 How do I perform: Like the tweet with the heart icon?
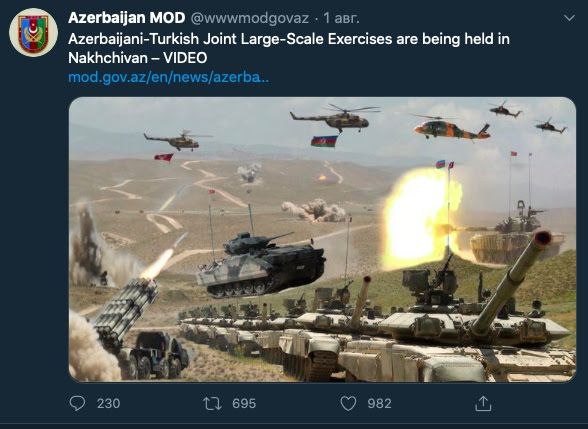tap(348, 404)
